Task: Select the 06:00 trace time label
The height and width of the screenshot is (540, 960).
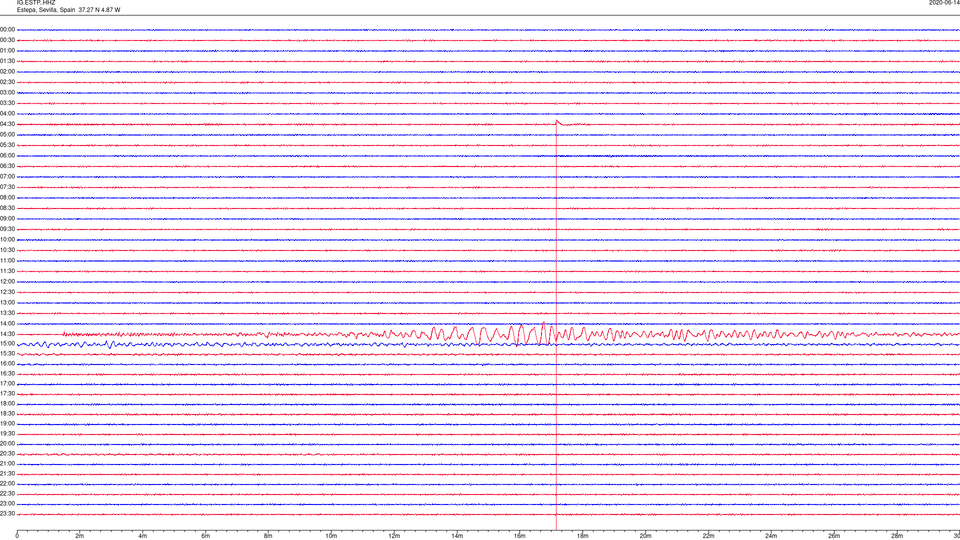Action: pos(7,156)
